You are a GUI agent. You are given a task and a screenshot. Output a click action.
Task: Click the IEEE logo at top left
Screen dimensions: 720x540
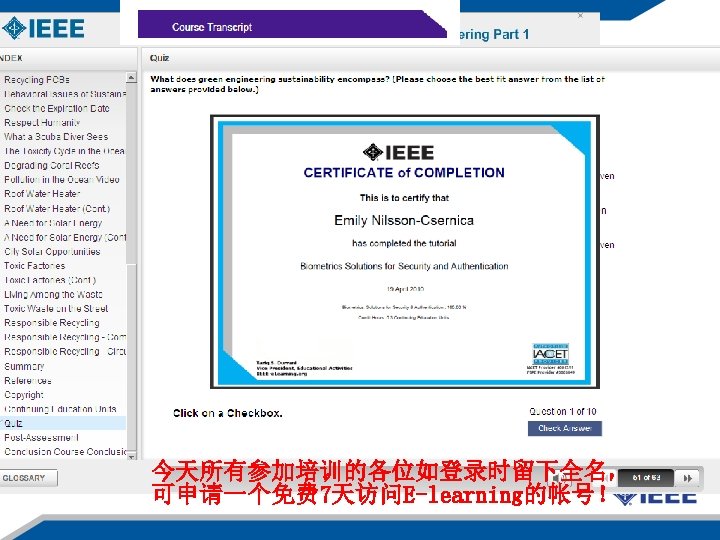[x=43, y=28]
